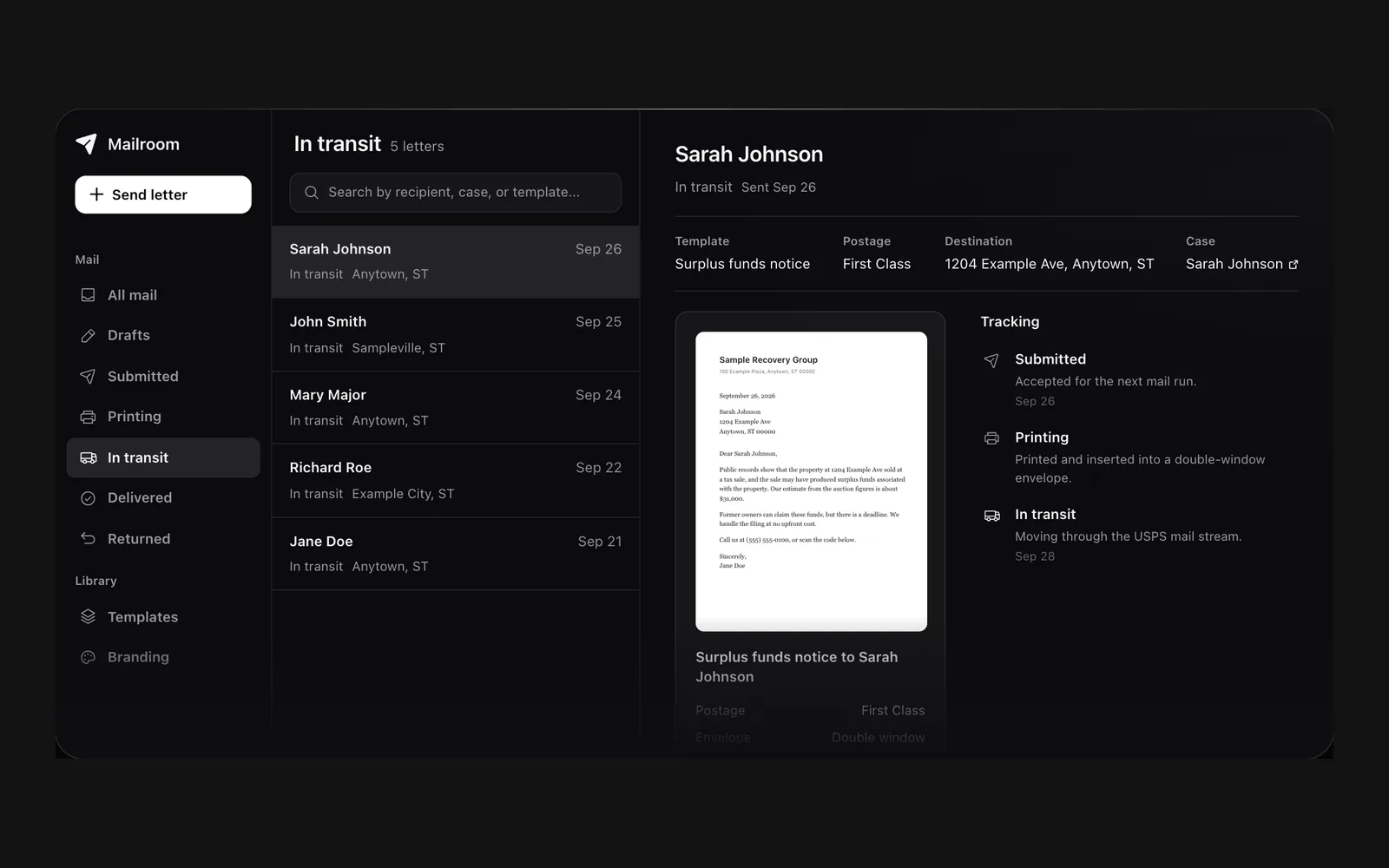The width and height of the screenshot is (1389, 868).
Task: Click the Tracking heading
Action: [x=1010, y=322]
